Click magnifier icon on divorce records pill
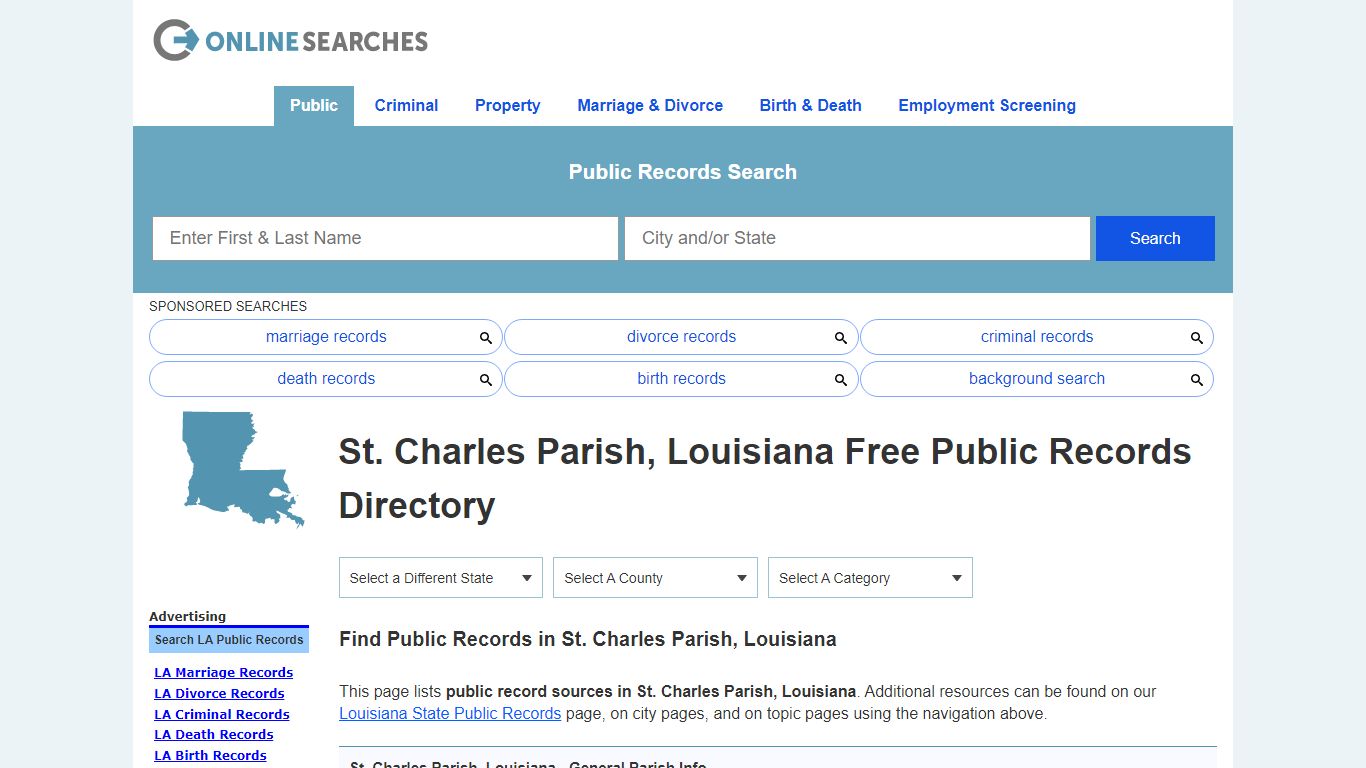The width and height of the screenshot is (1366, 768). click(841, 338)
